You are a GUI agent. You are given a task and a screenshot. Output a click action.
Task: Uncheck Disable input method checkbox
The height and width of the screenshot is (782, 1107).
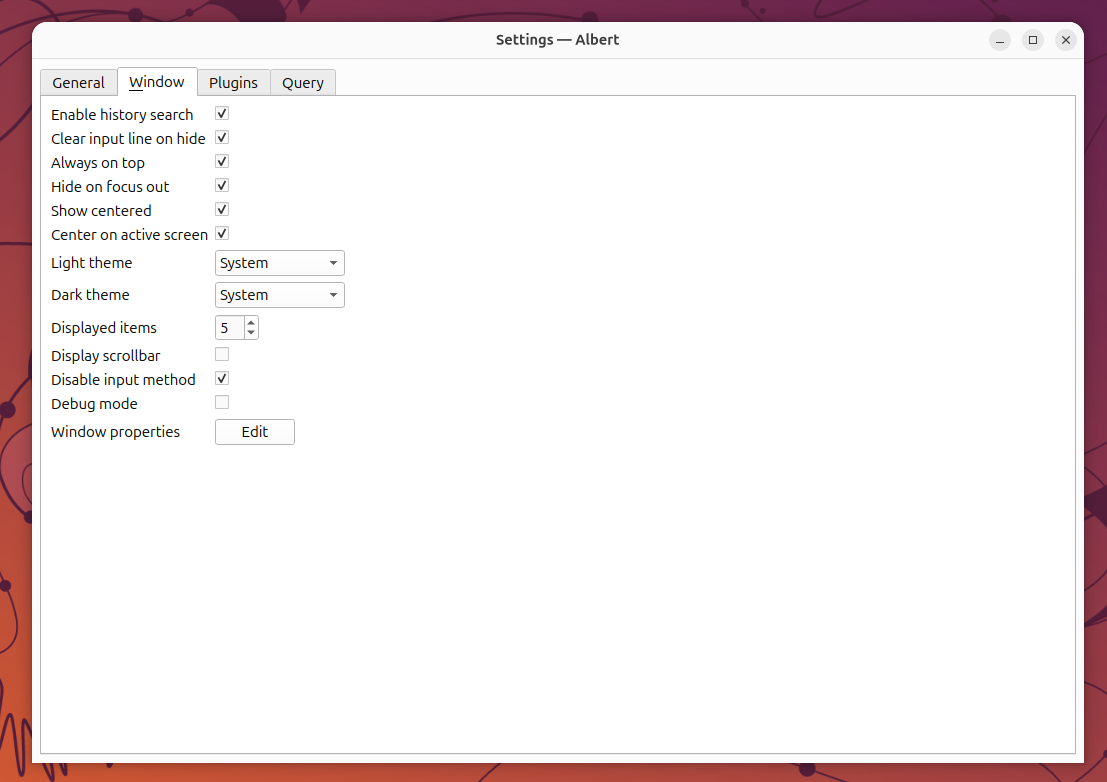222,378
